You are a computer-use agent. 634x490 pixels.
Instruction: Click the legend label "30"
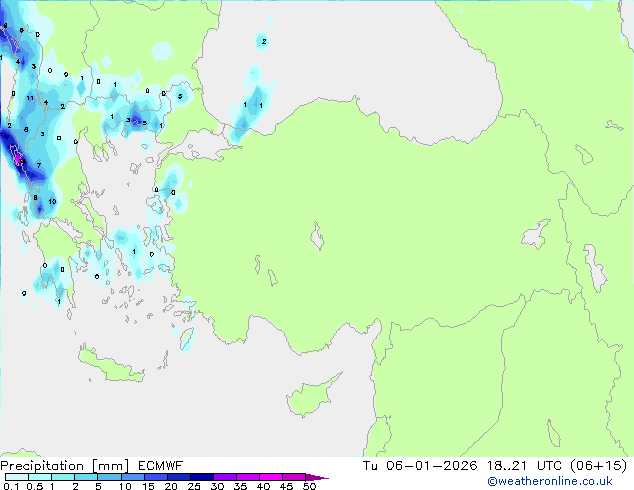[217, 486]
